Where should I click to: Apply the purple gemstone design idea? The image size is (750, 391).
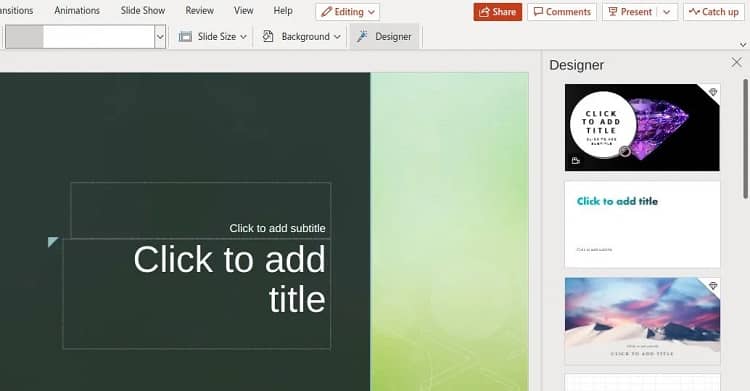click(642, 127)
